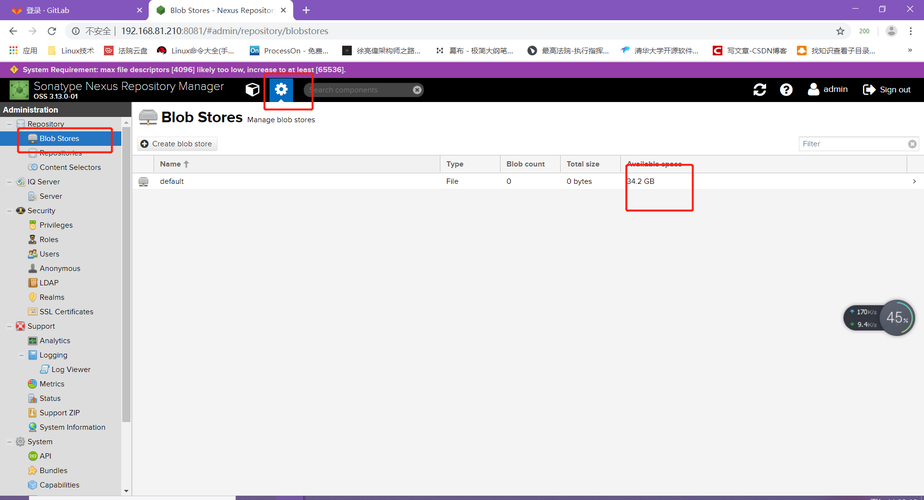
Task: Click the Chrome profile avatar icon
Action: (x=891, y=31)
